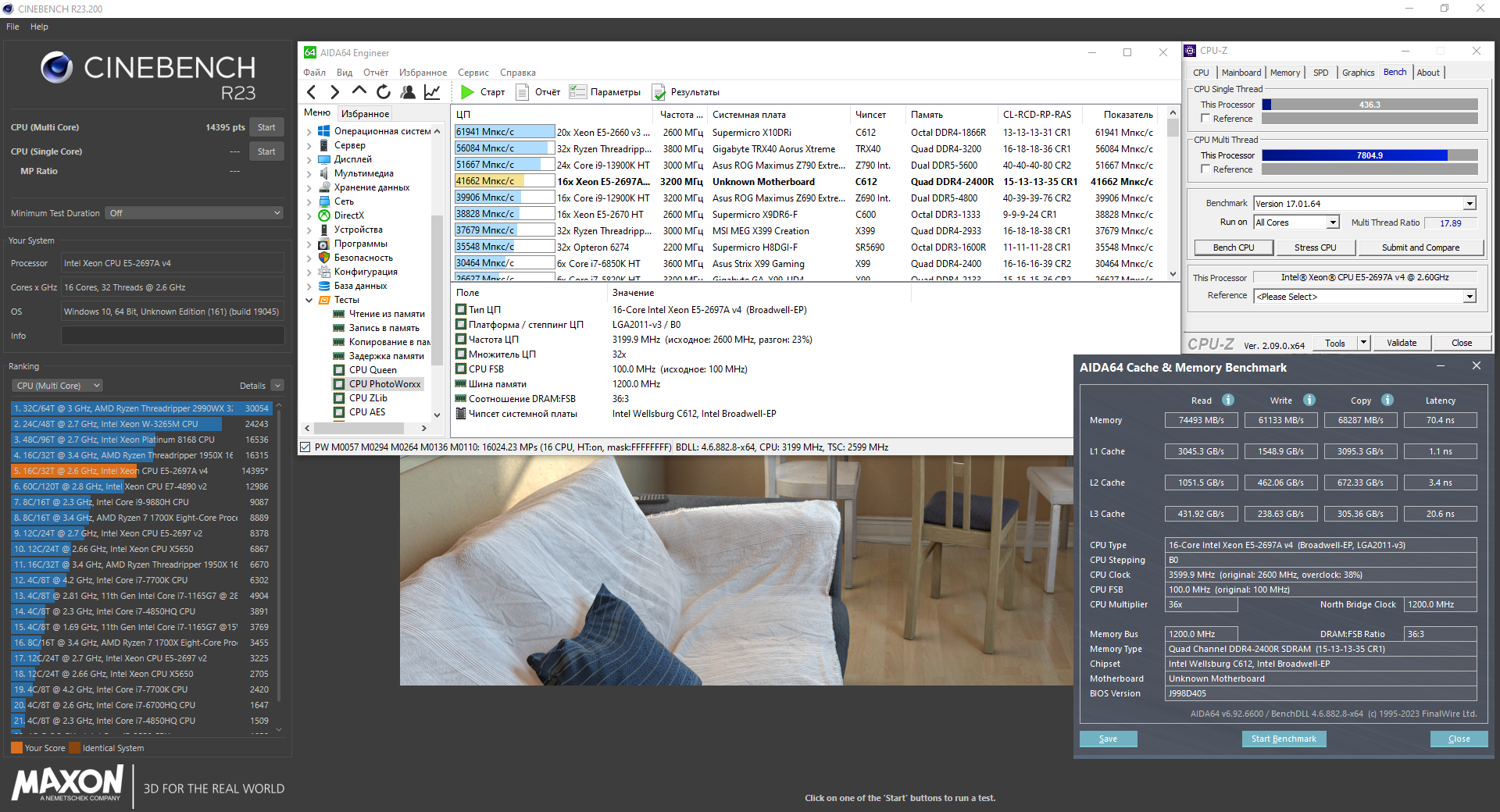
Task: Click the Результаты toolbar icon
Action: click(x=659, y=92)
